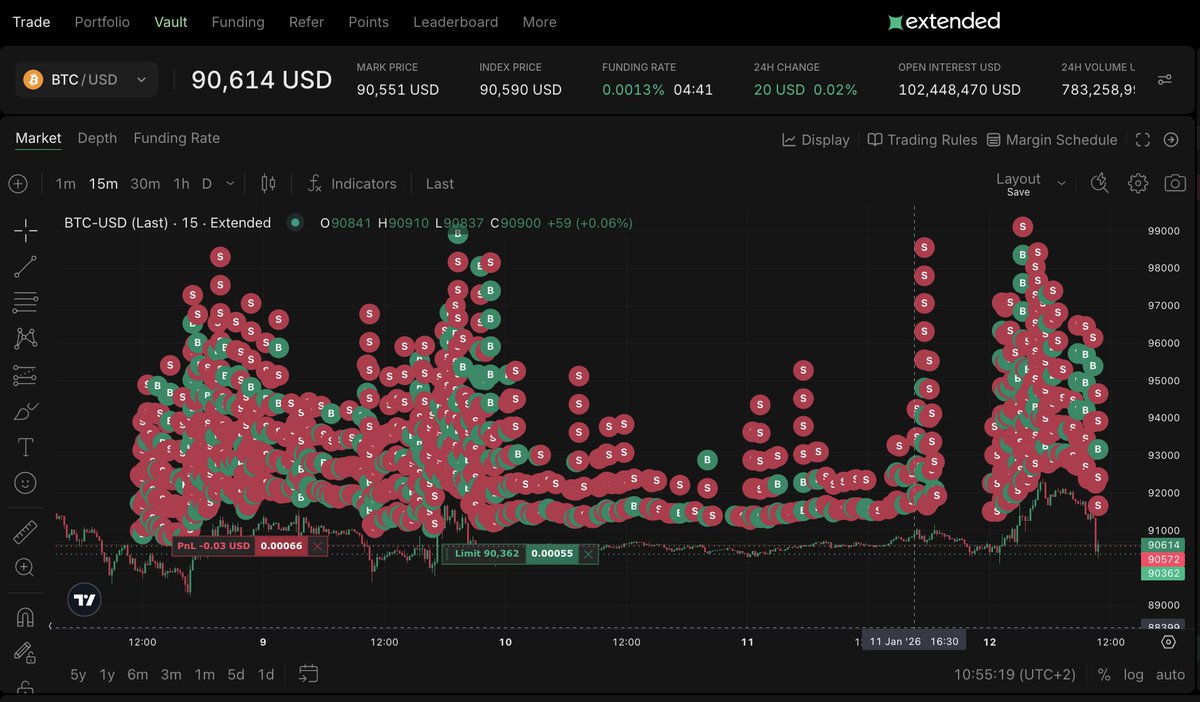The width and height of the screenshot is (1200, 702).
Task: Open the price scale settings icon
Action: pyautogui.click(x=1168, y=642)
